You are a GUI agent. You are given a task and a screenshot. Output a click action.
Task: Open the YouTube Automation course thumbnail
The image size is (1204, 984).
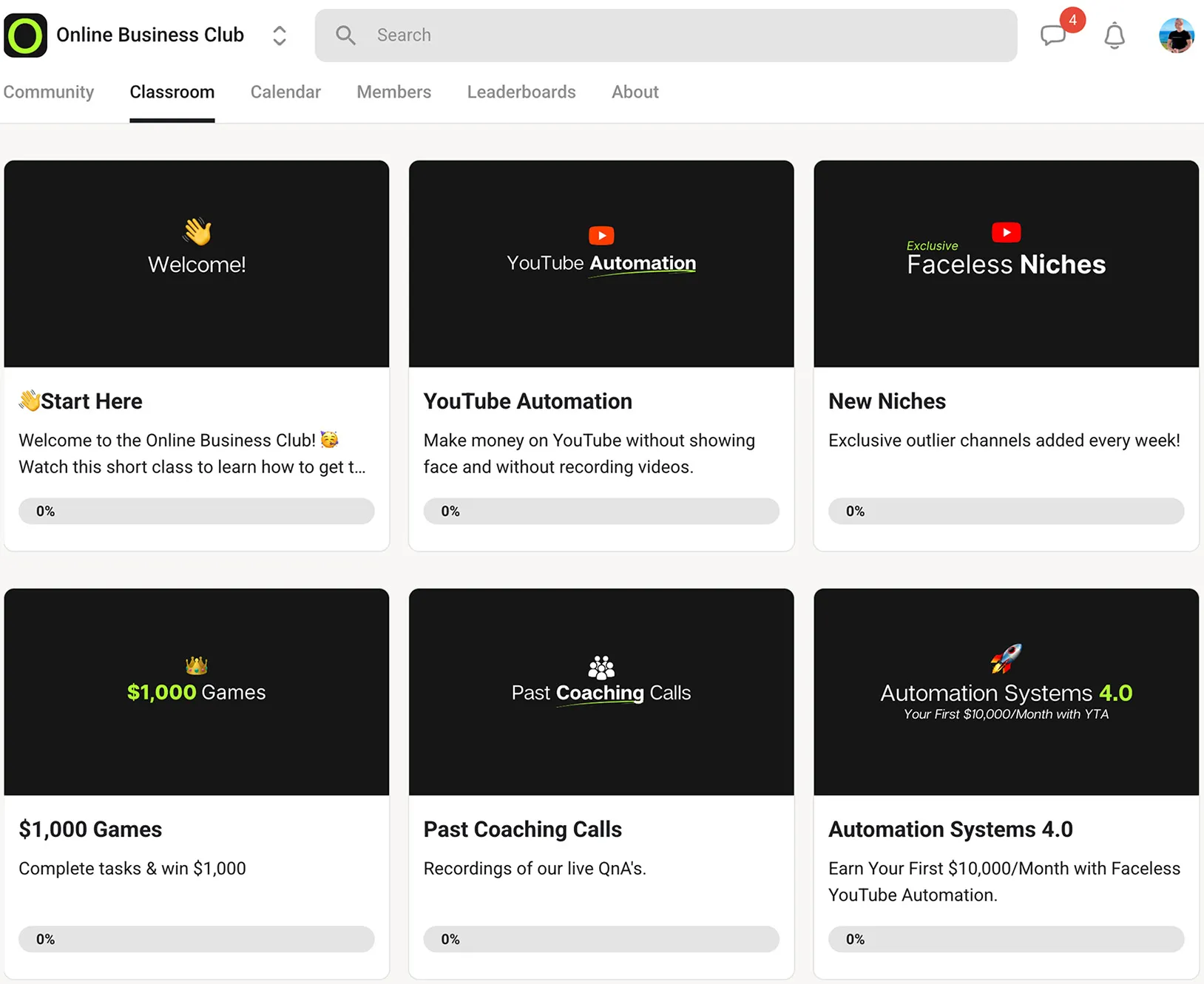click(x=601, y=264)
